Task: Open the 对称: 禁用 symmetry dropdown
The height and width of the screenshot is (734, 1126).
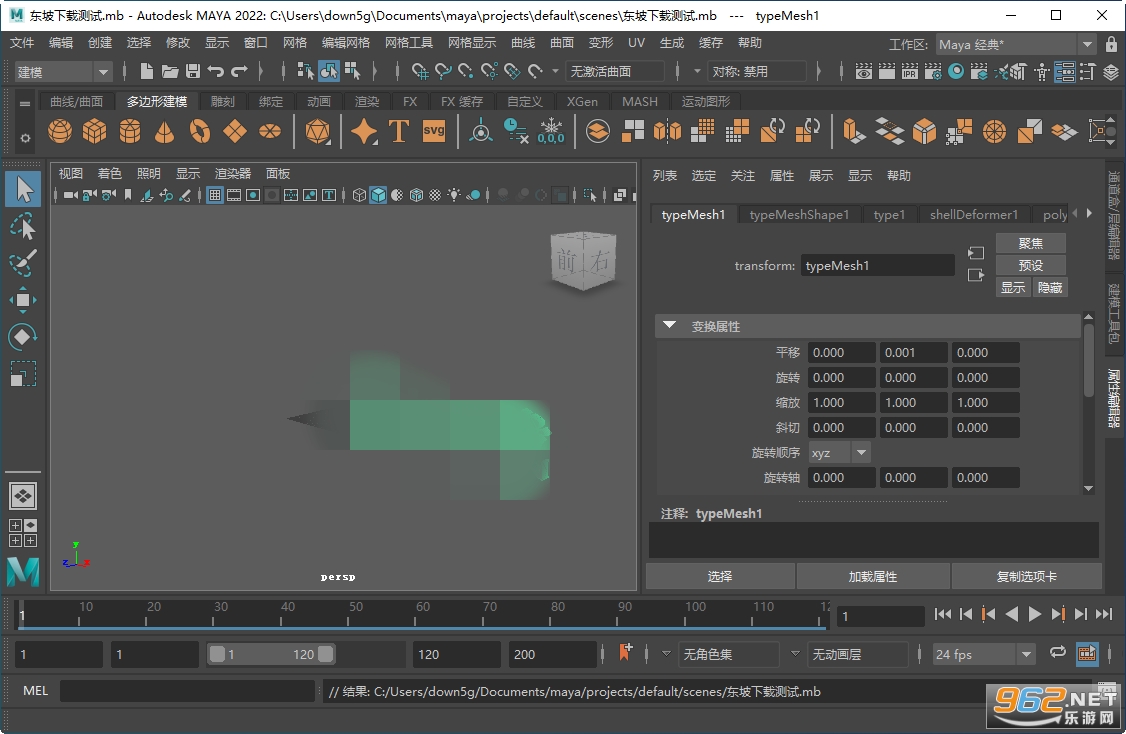Action: point(757,72)
